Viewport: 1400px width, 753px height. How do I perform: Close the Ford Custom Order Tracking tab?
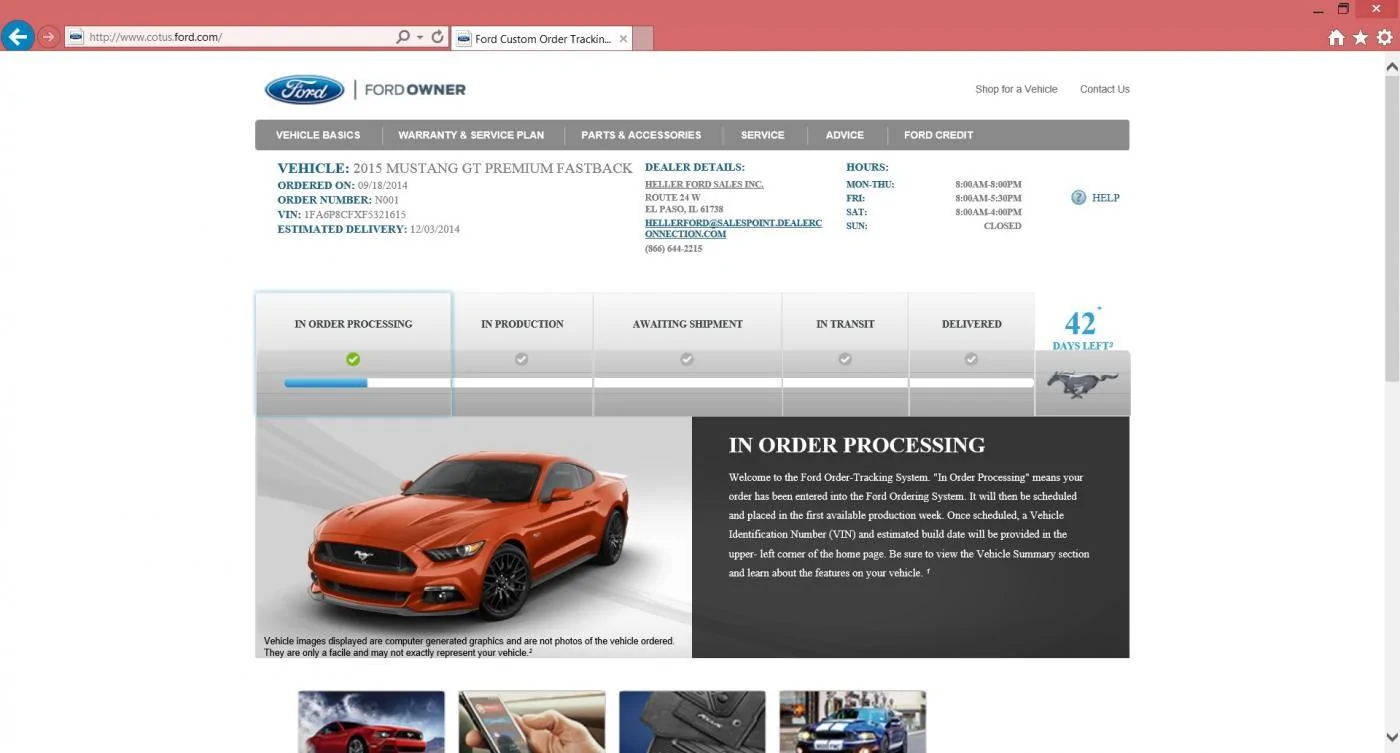623,39
